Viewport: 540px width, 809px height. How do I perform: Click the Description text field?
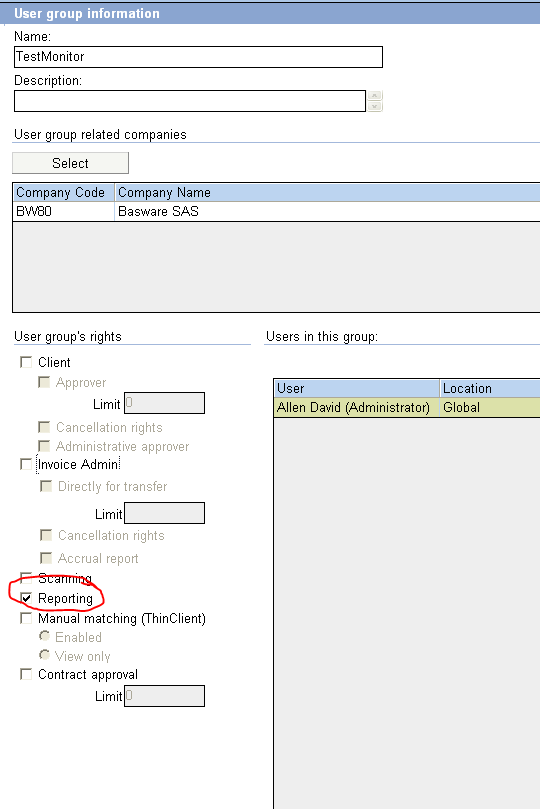(190, 101)
